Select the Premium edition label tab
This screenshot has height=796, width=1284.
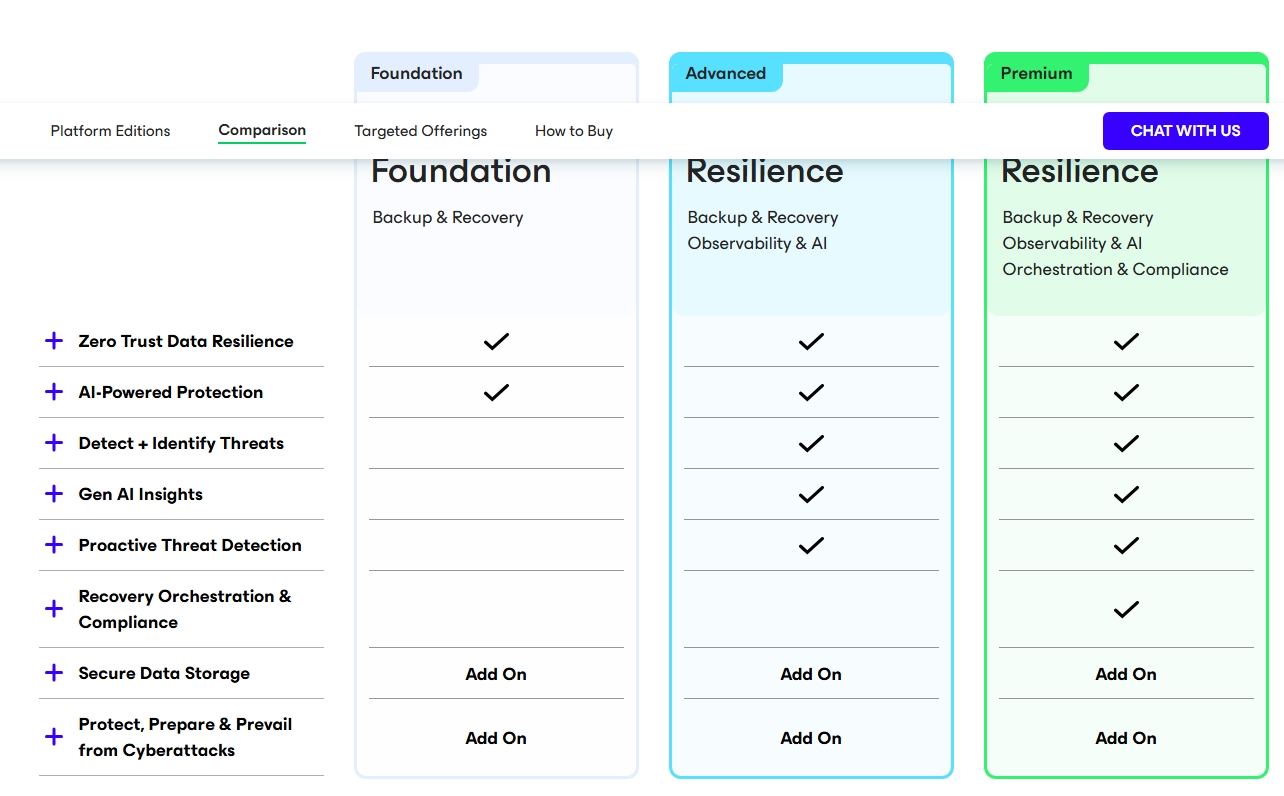tap(1037, 73)
